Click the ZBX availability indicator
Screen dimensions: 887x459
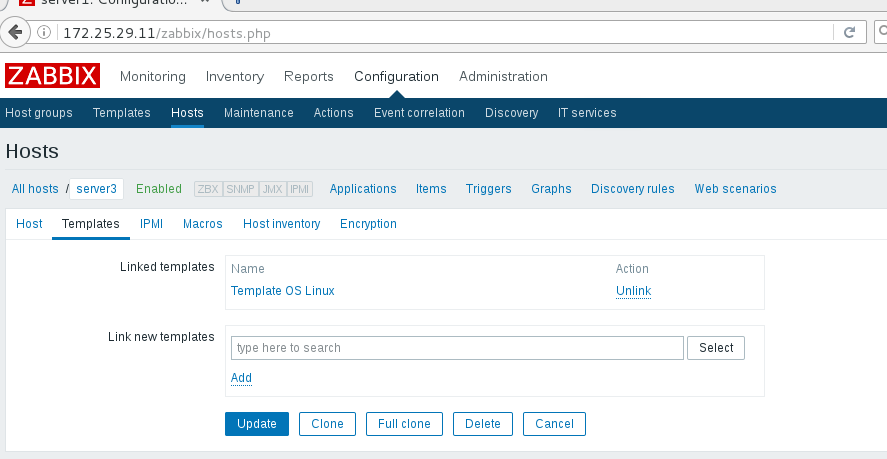(x=208, y=189)
